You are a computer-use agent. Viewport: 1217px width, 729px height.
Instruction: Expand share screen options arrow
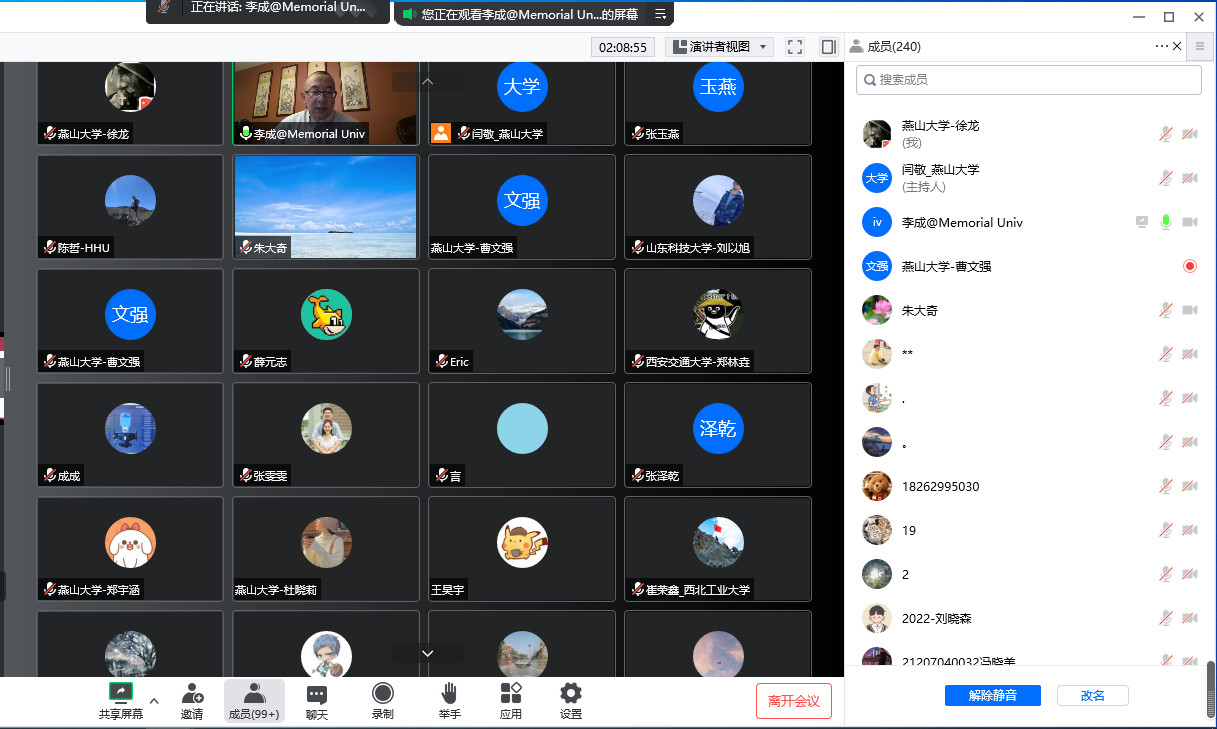click(x=154, y=701)
